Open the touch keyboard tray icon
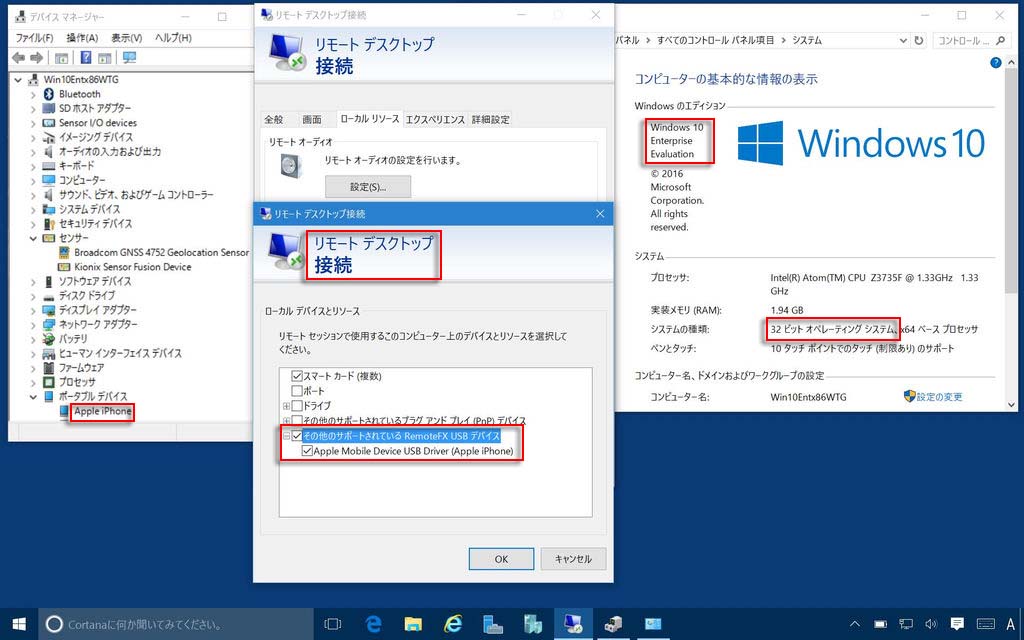 [985, 624]
